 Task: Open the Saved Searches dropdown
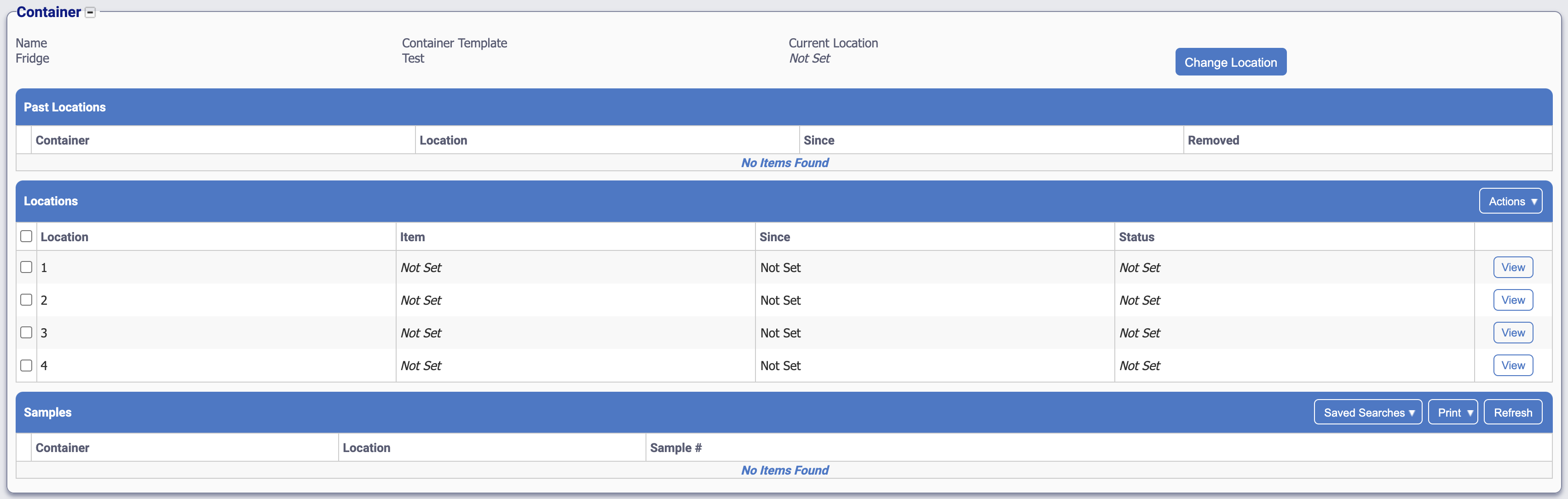tap(1368, 412)
